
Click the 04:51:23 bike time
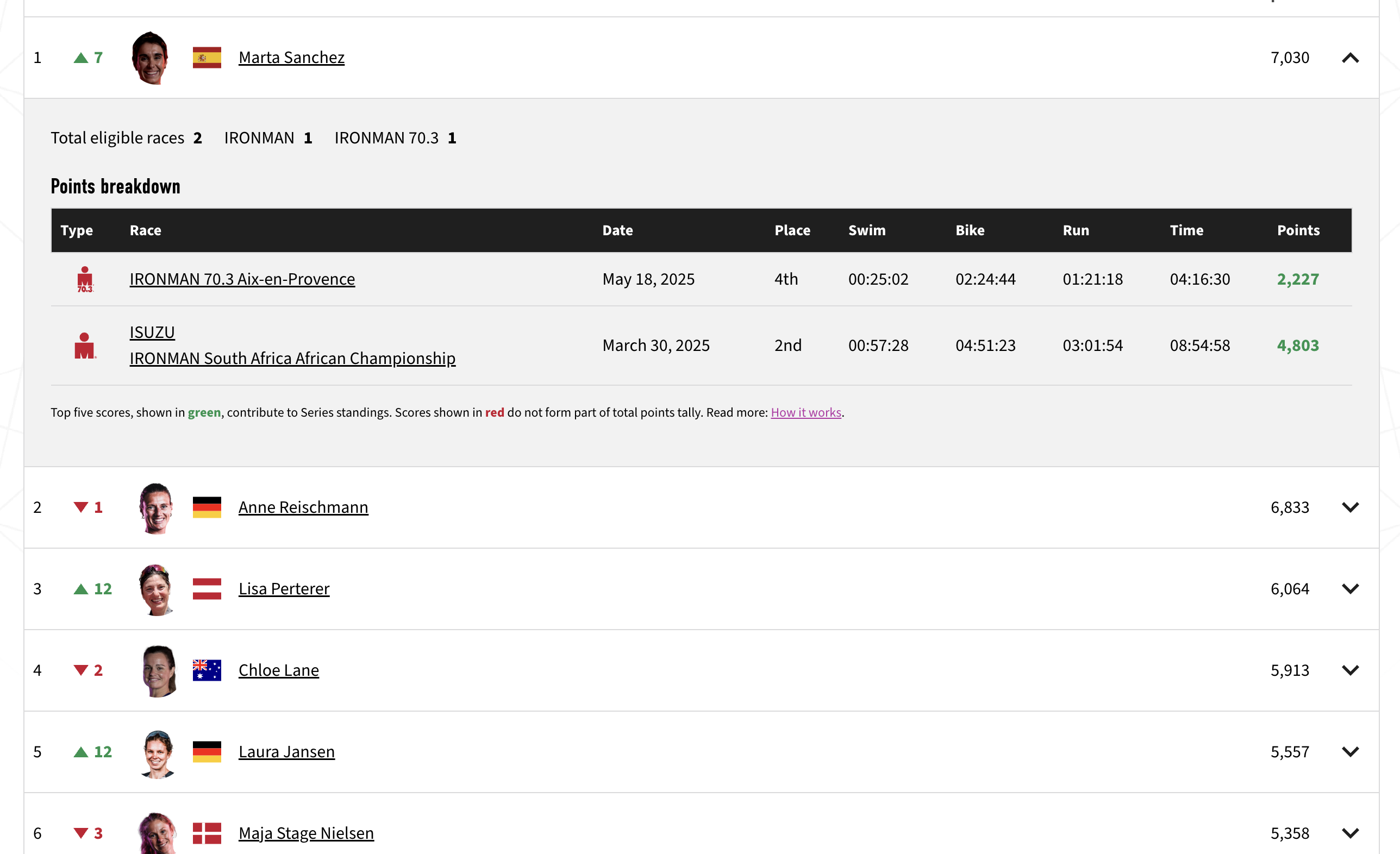pos(986,345)
